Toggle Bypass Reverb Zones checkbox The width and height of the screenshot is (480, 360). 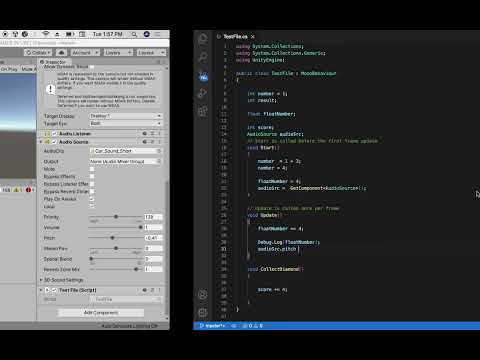(x=92, y=191)
